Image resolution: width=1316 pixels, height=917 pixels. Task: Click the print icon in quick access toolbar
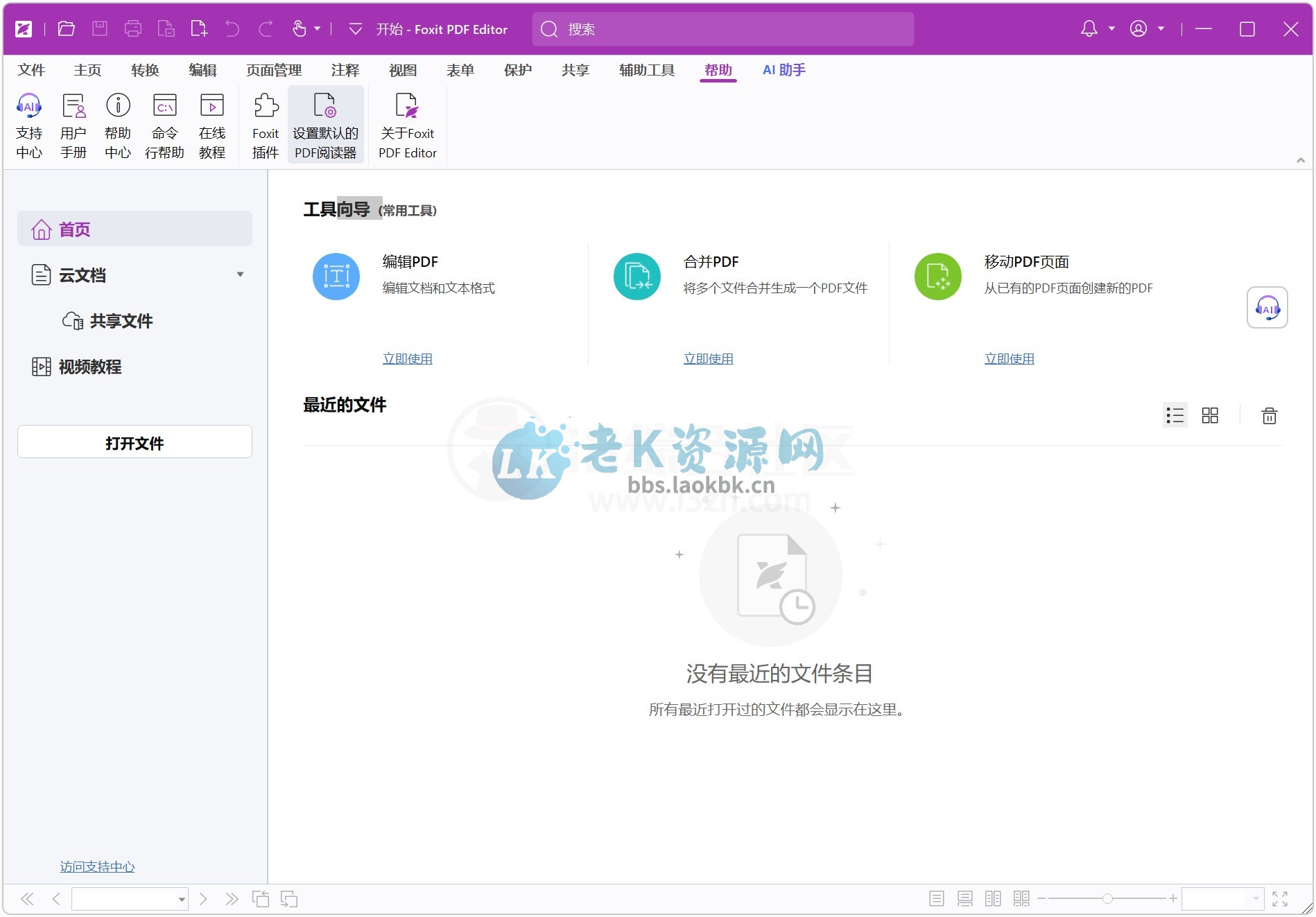coord(133,28)
